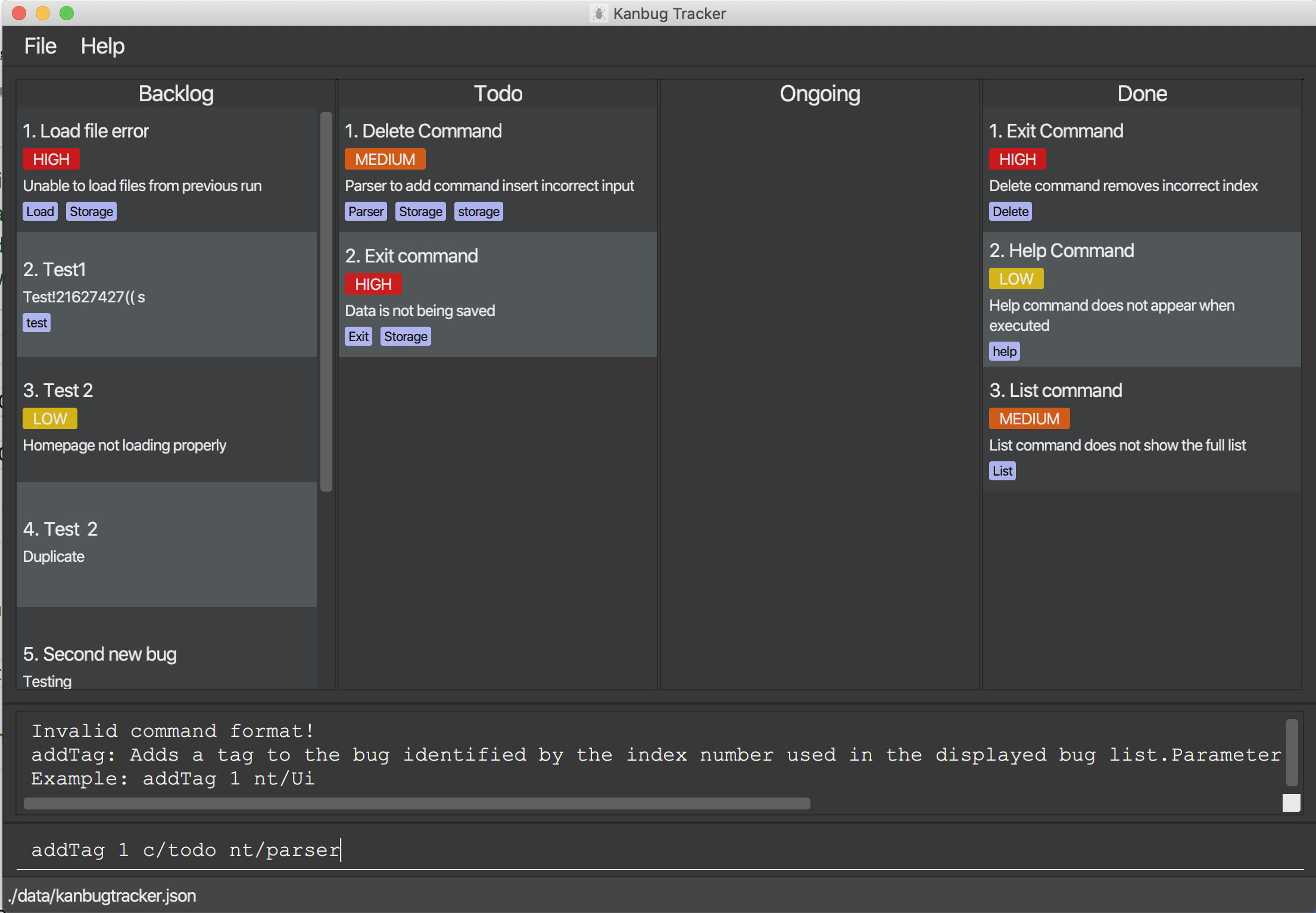
Task: Click the HIGH priority badge on Load file error
Action: coord(51,159)
